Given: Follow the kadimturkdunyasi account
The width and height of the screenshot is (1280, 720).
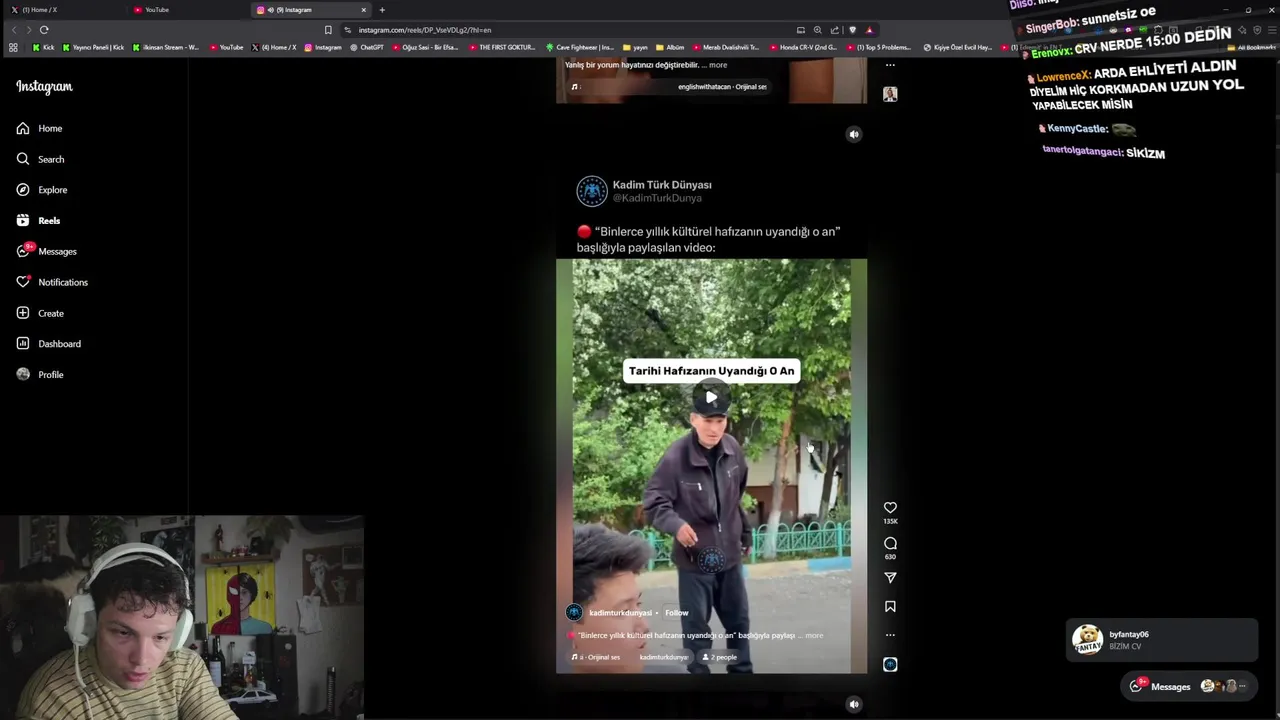Looking at the screenshot, I should click(677, 613).
